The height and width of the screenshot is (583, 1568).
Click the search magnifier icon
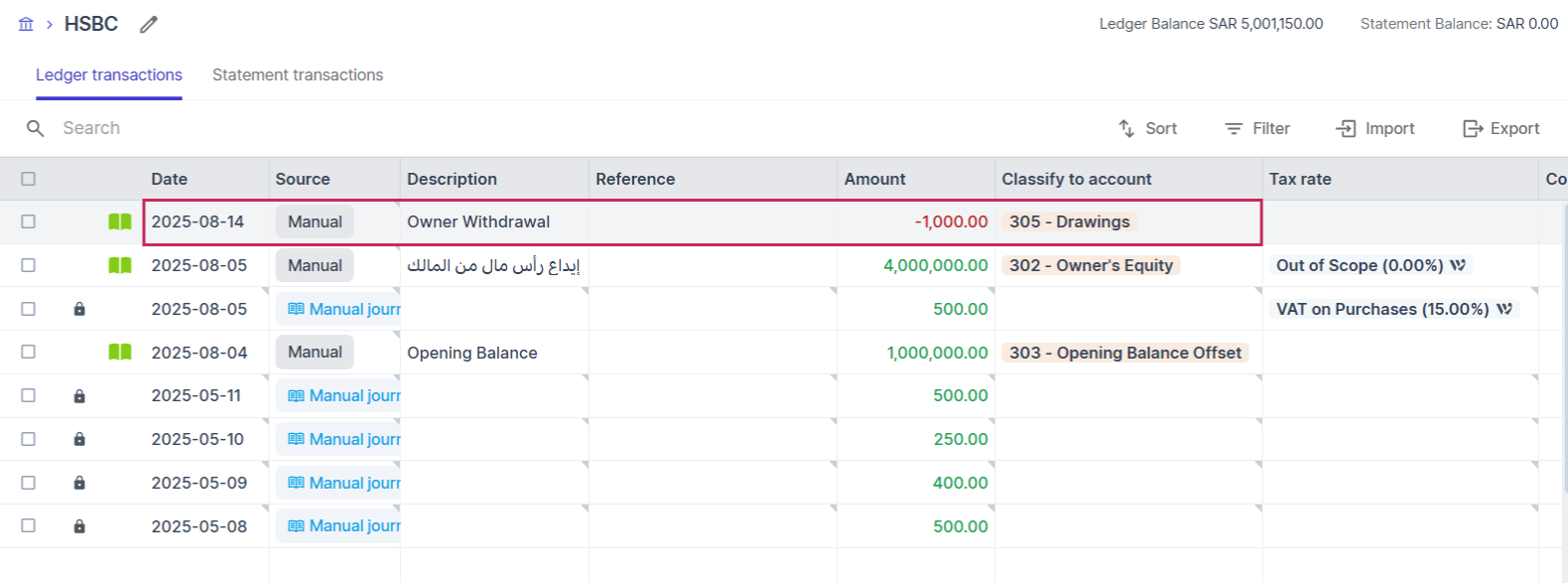point(36,128)
